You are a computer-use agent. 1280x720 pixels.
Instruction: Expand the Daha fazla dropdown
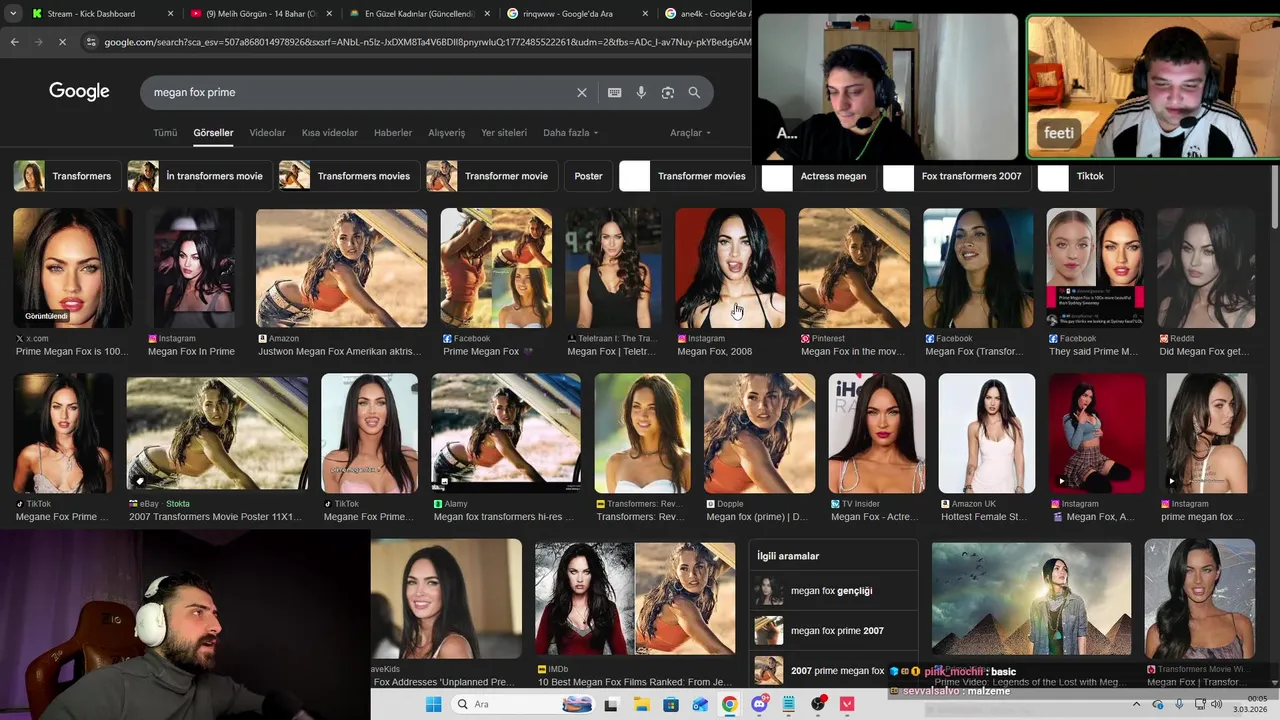tap(571, 133)
